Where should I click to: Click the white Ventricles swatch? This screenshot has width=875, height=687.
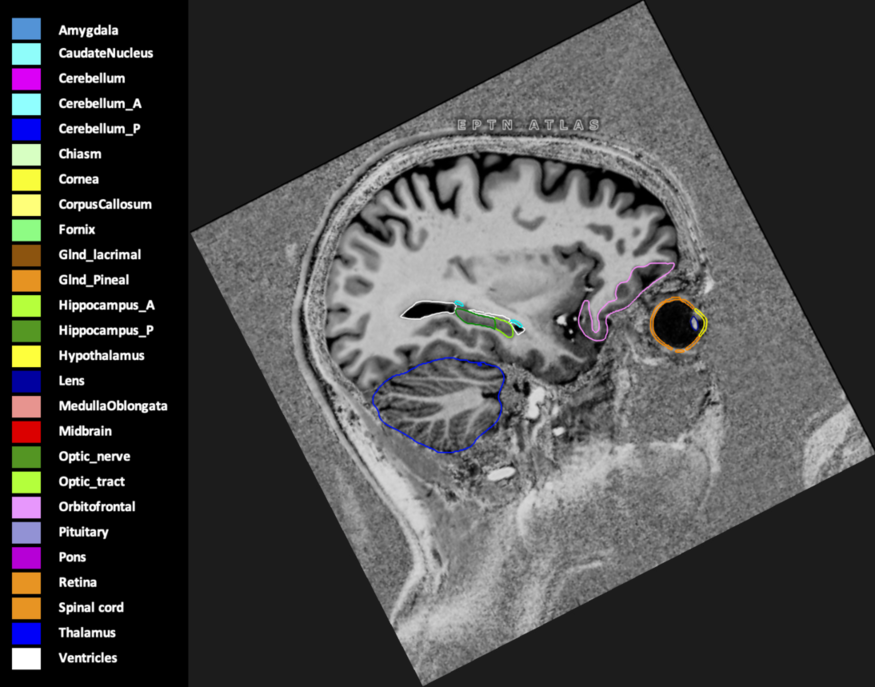tap(26, 658)
